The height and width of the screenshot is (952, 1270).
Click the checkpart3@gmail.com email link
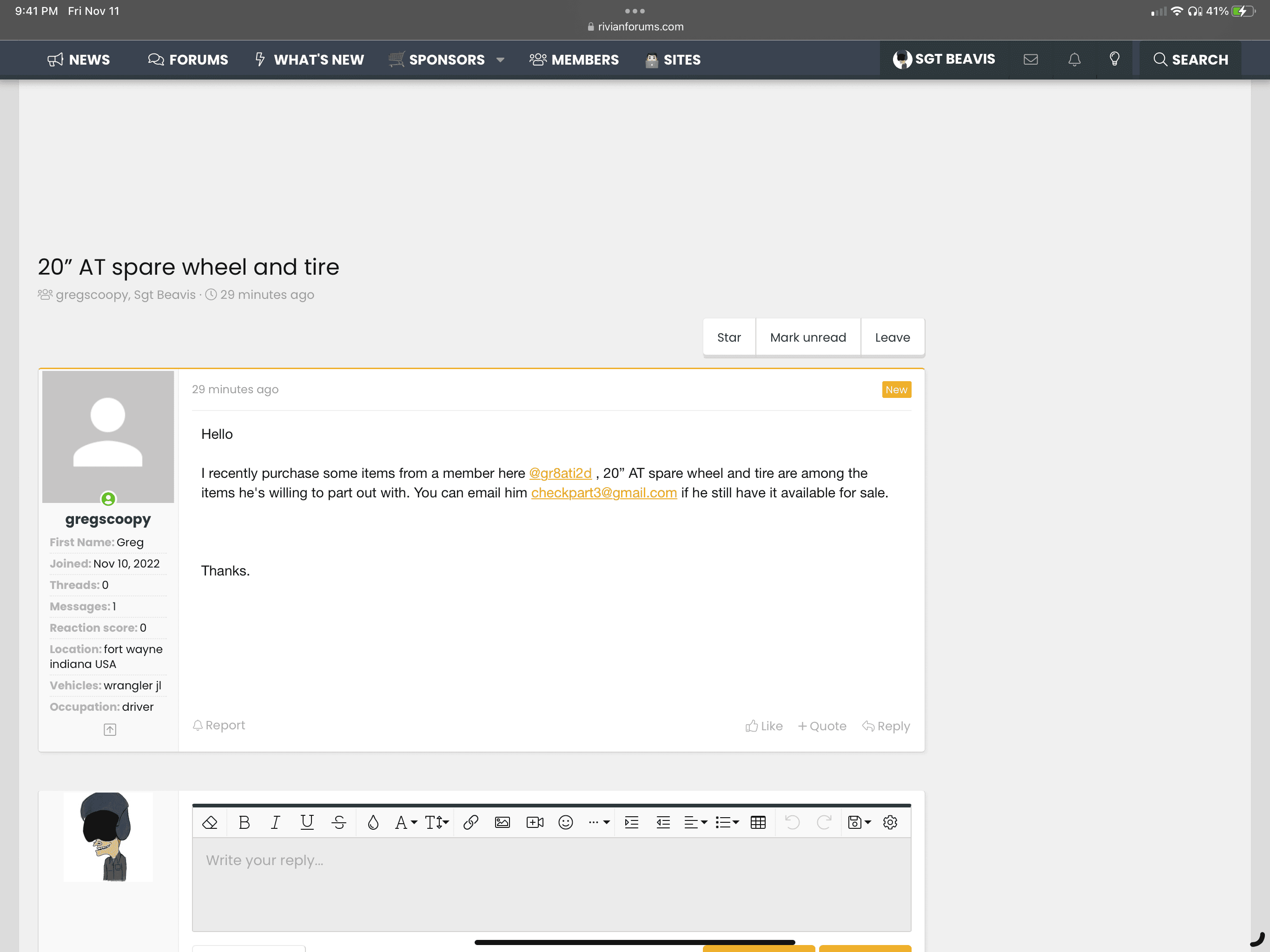coord(604,493)
